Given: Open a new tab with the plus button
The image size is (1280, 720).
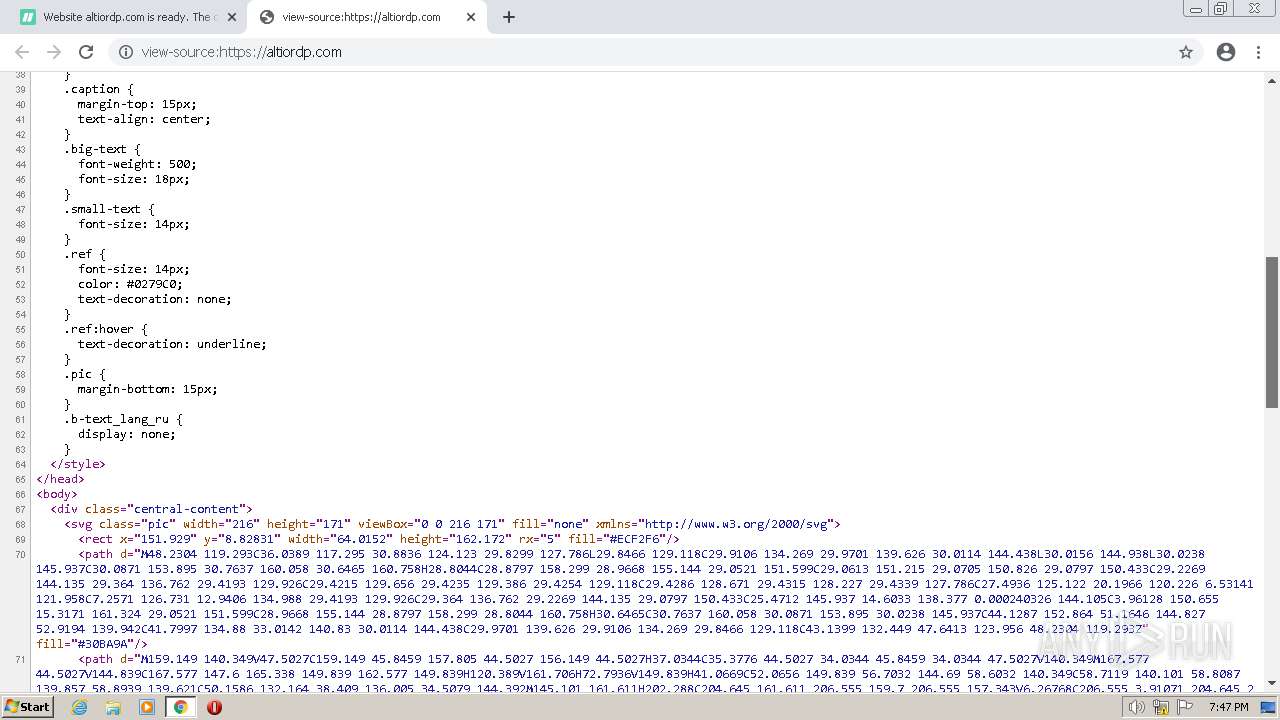Looking at the screenshot, I should 508,17.
